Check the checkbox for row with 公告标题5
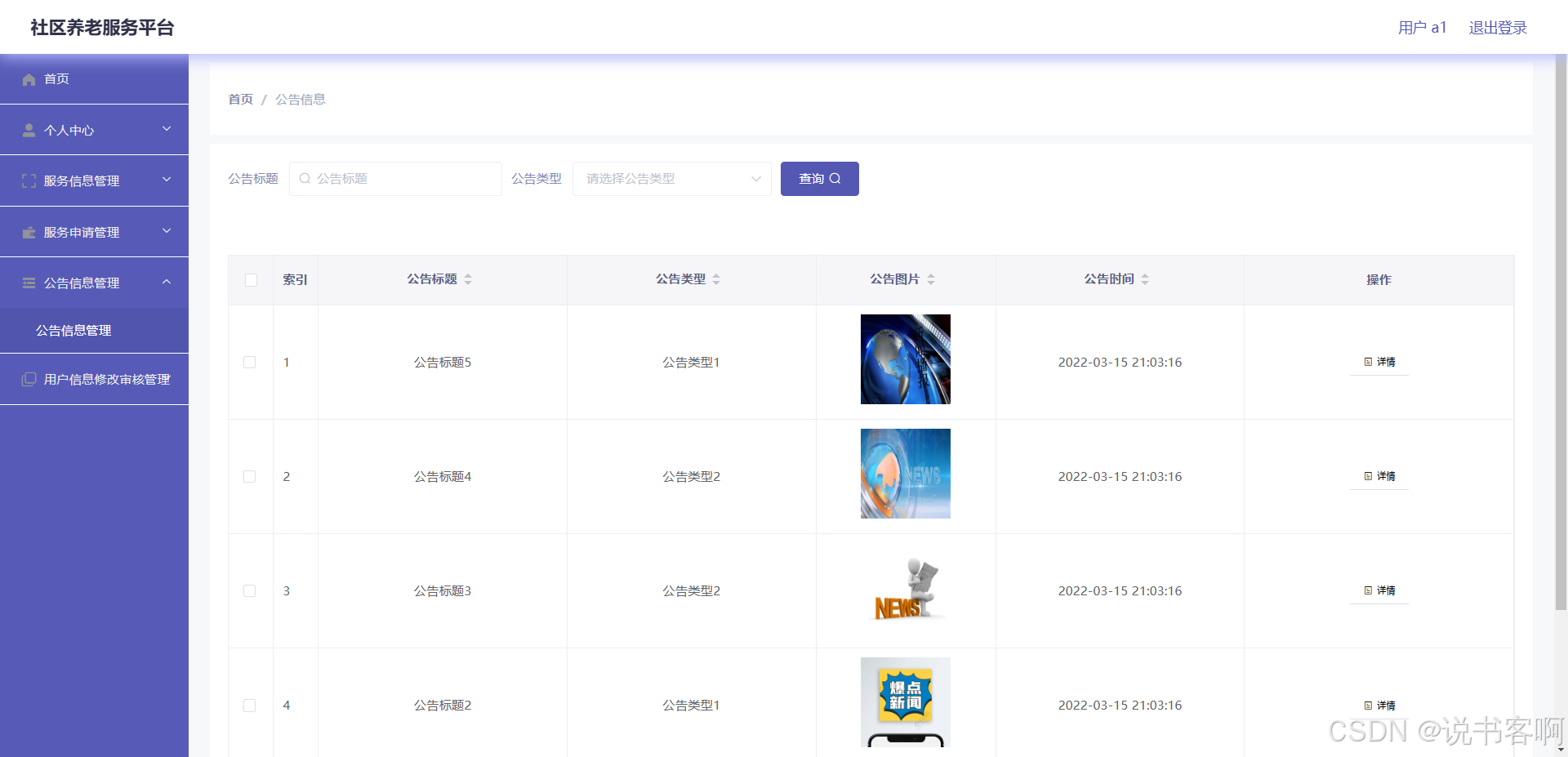The width and height of the screenshot is (1568, 757). point(250,362)
